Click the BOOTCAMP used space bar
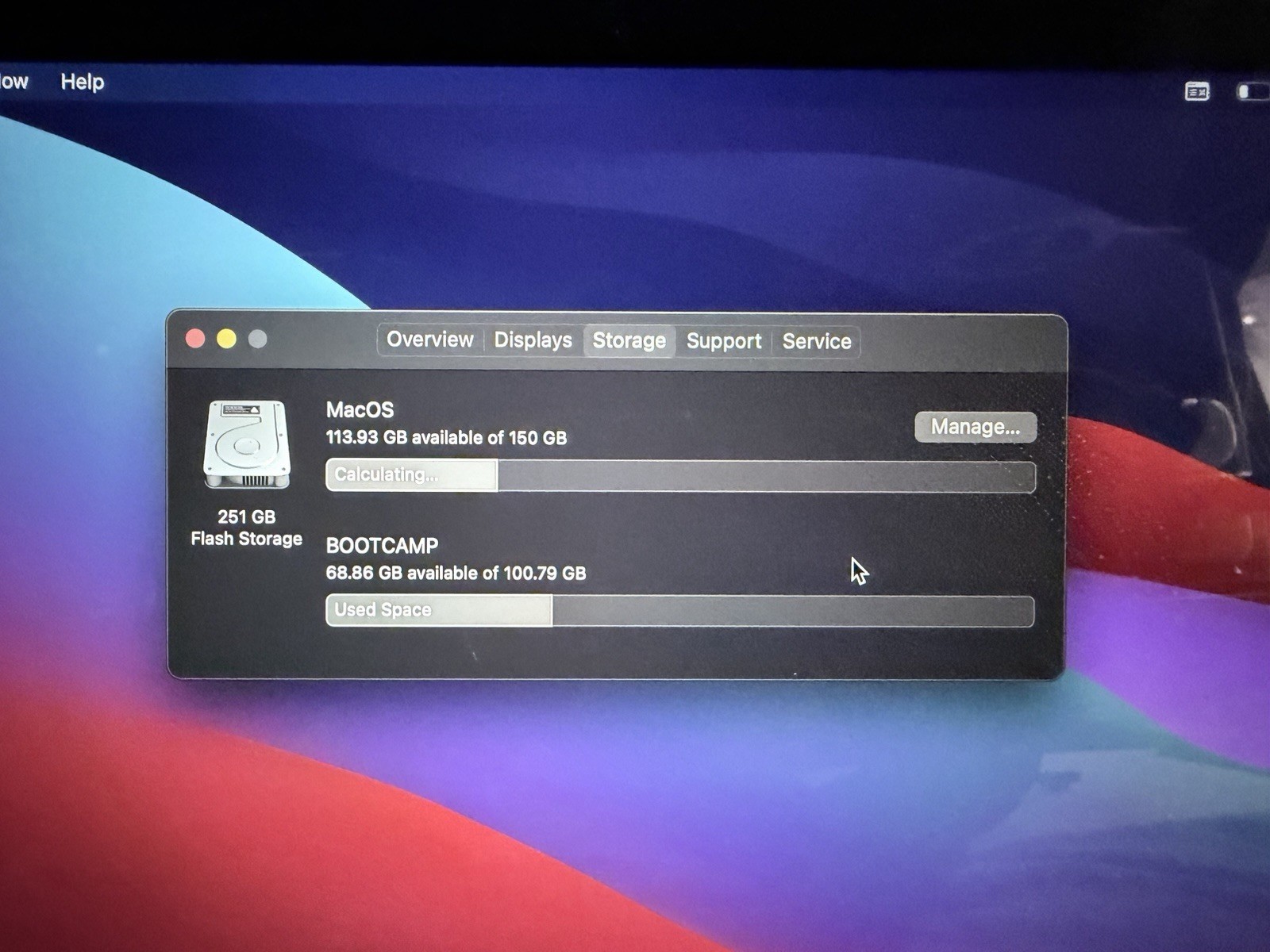 680,611
